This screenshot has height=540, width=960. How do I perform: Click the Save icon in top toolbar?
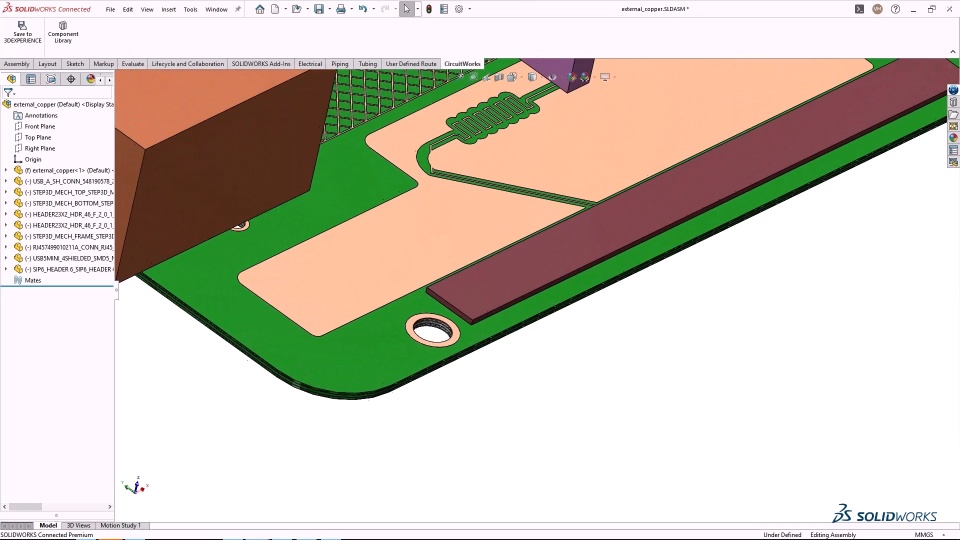[318, 9]
